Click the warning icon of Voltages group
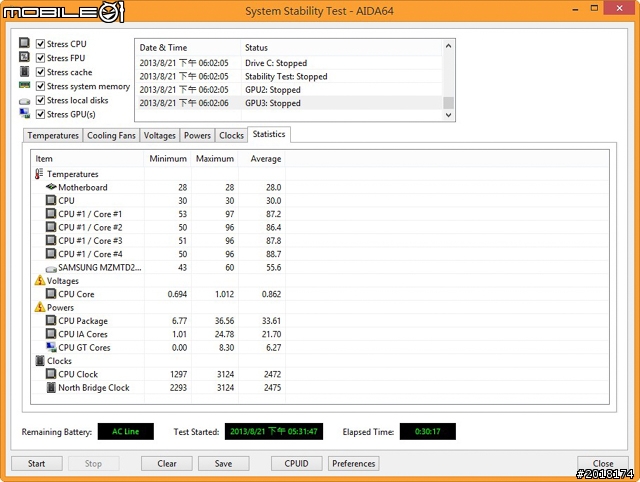The height and width of the screenshot is (482, 640). (x=40, y=280)
